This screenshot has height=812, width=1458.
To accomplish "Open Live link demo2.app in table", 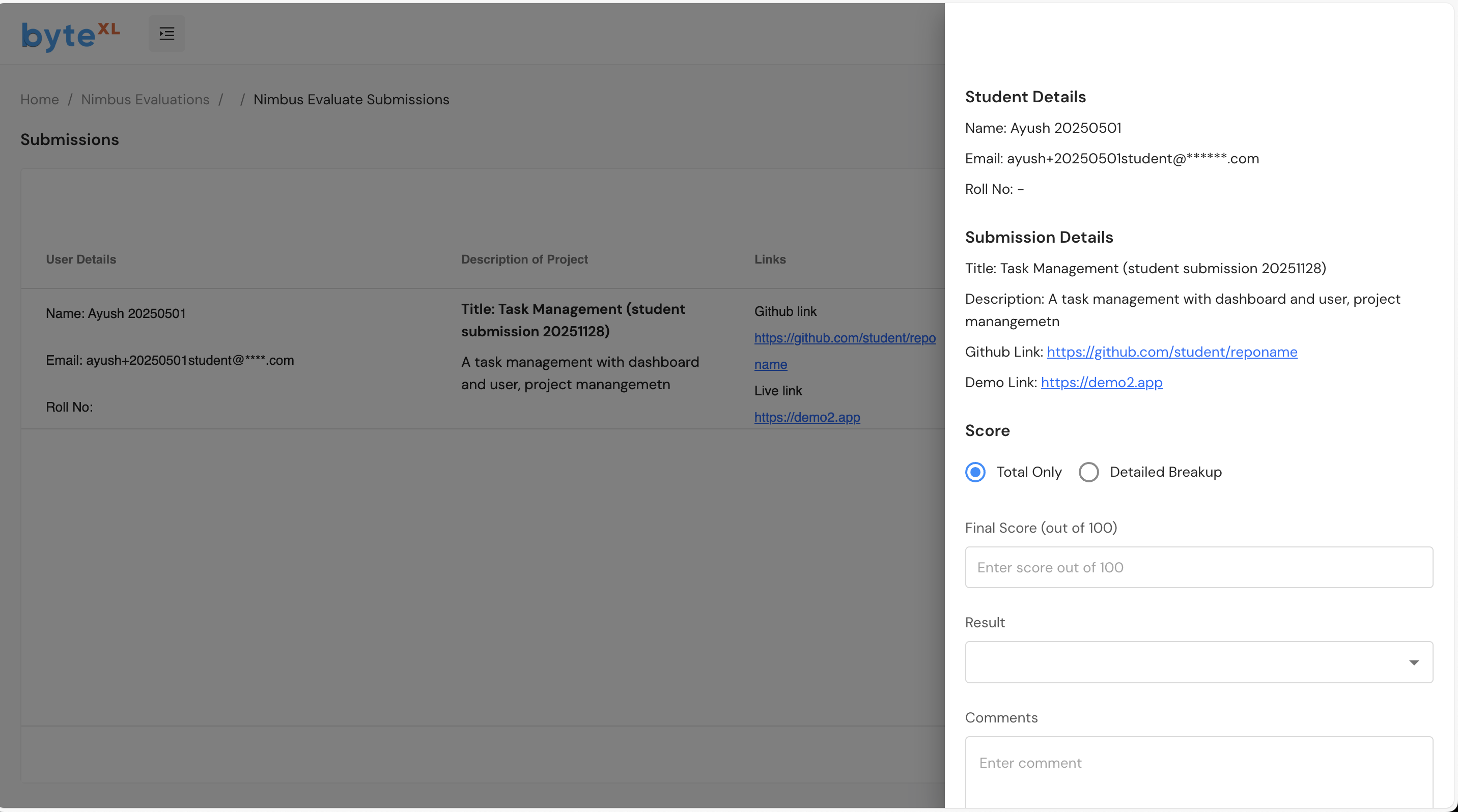I will [x=806, y=417].
